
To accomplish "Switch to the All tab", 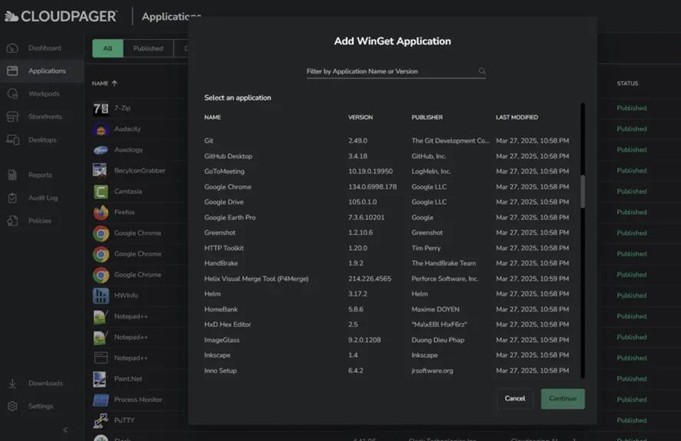I will click(107, 48).
